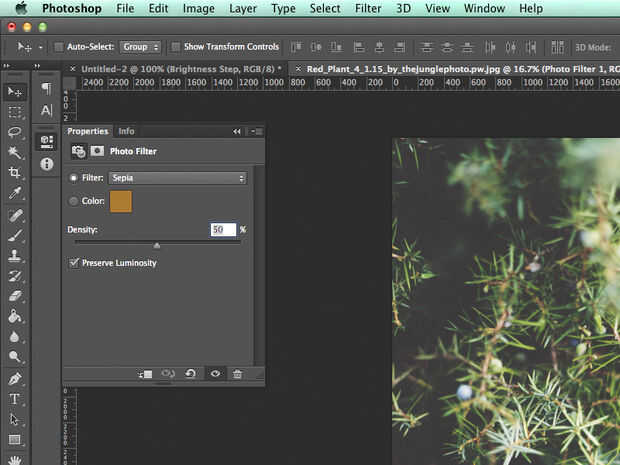Image resolution: width=620 pixels, height=465 pixels.
Task: Open the Window menu
Action: pos(484,8)
